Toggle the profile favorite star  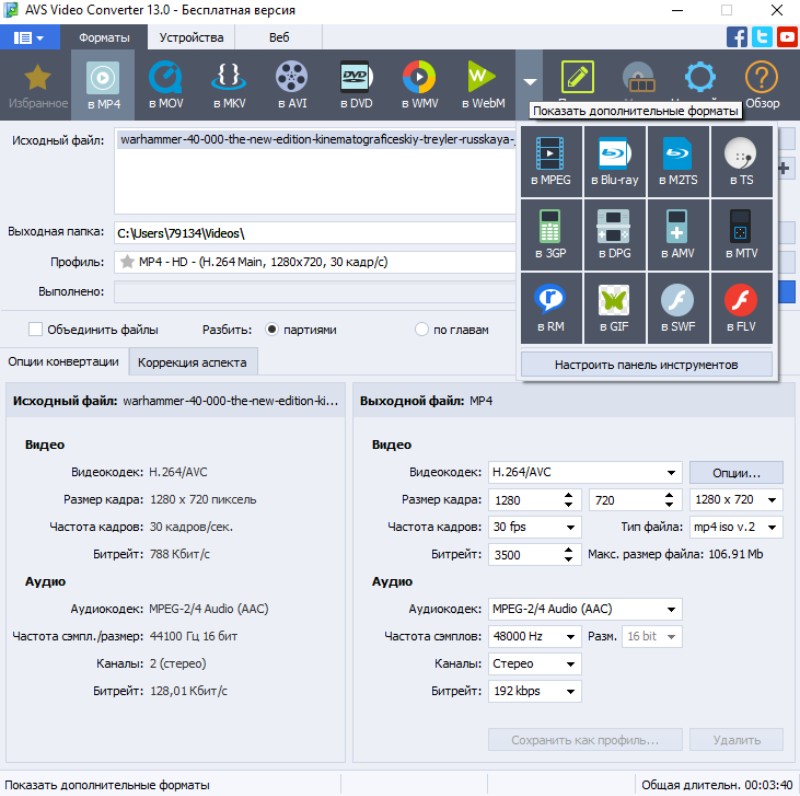127,262
